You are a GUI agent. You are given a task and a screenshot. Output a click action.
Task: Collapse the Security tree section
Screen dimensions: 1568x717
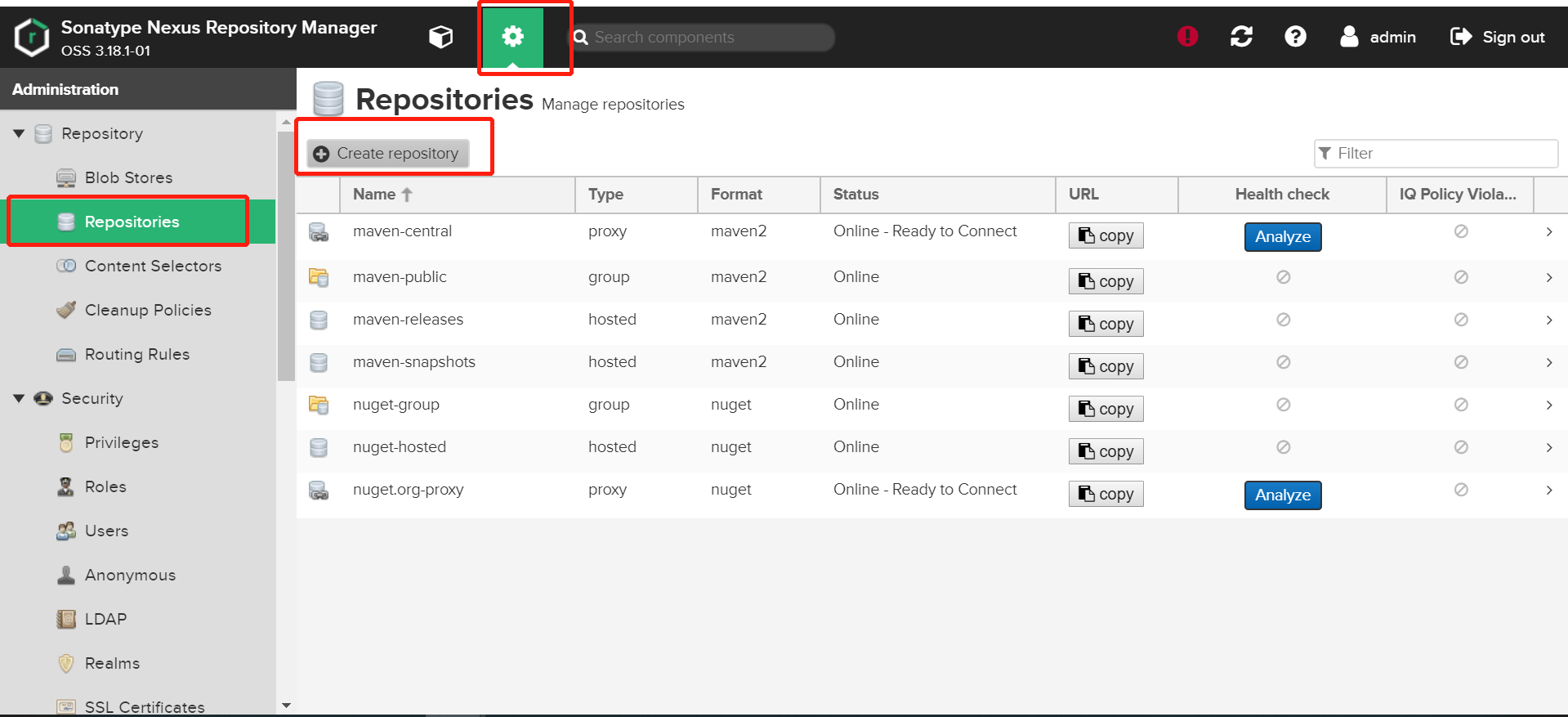coord(19,398)
